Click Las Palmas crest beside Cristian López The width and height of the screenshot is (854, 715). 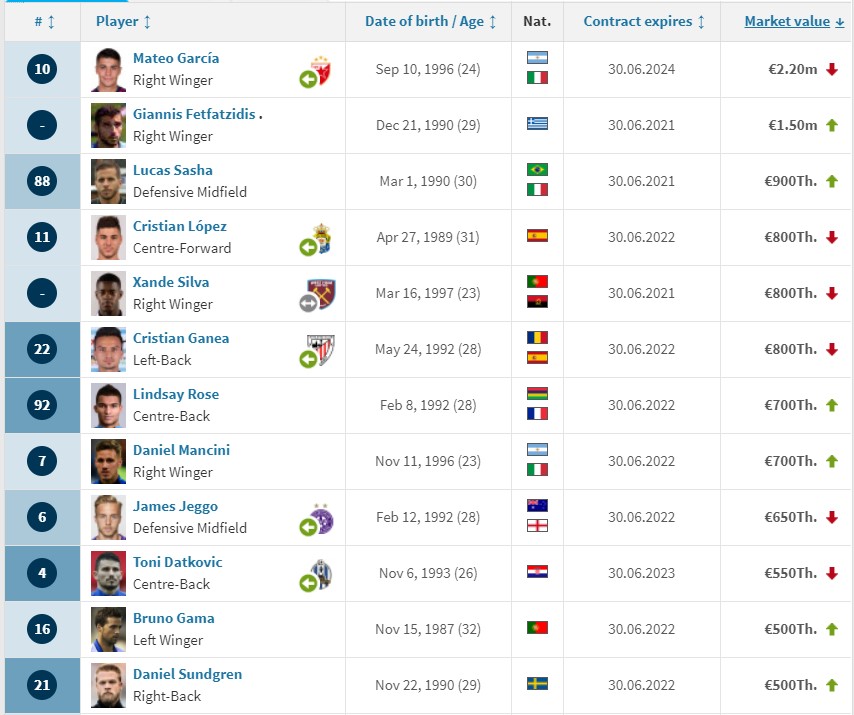tap(321, 238)
